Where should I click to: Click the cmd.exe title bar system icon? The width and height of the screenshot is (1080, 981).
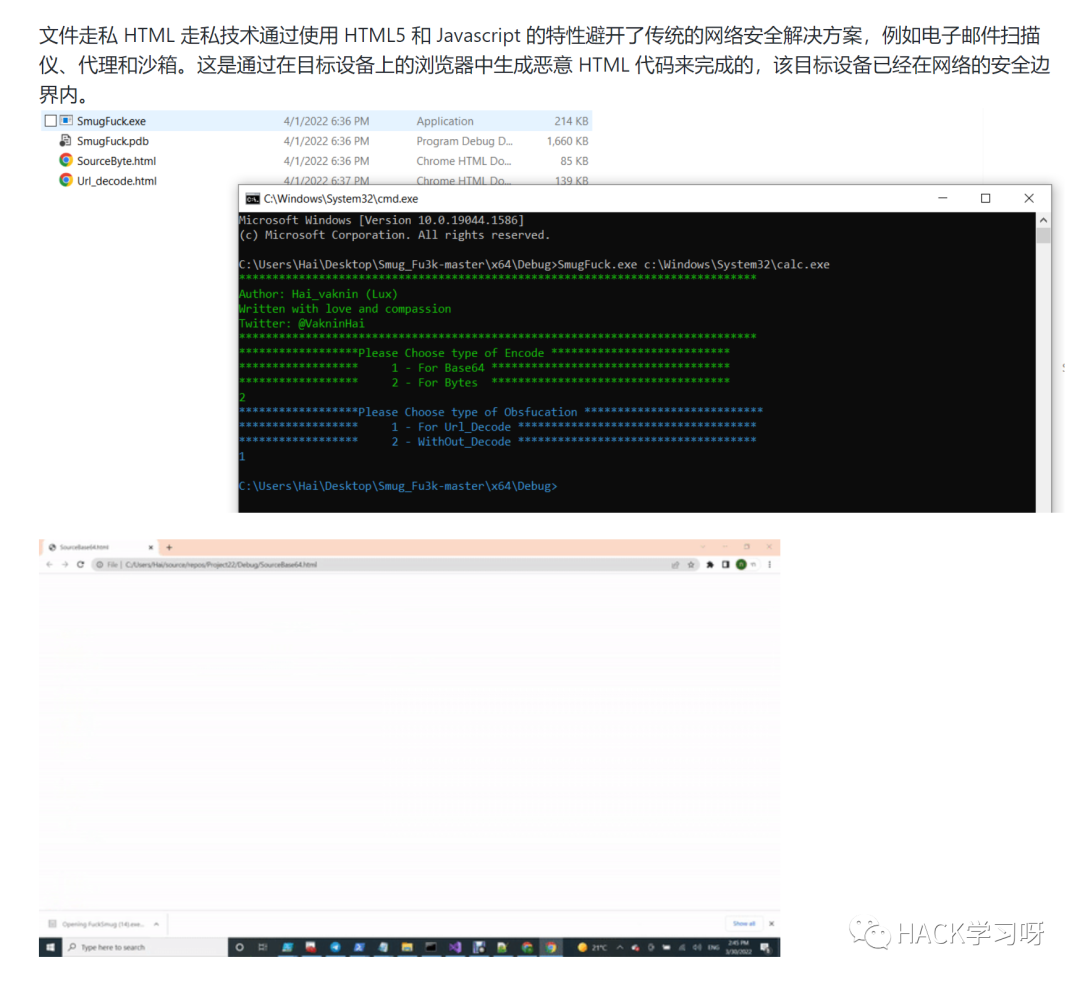253,199
